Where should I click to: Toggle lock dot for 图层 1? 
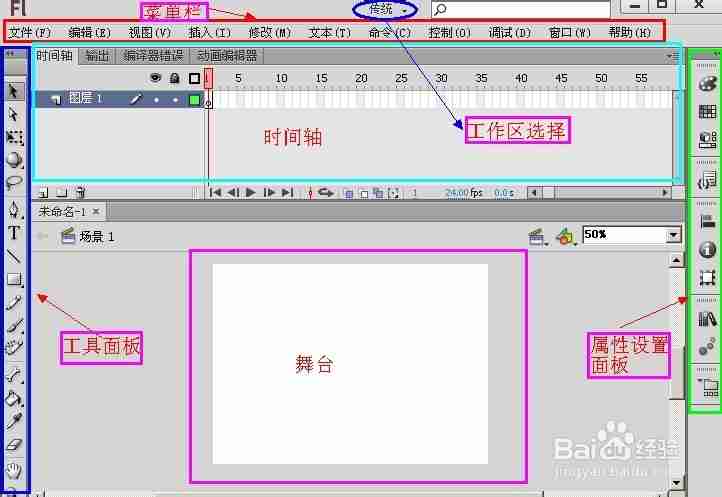pyautogui.click(x=175, y=99)
